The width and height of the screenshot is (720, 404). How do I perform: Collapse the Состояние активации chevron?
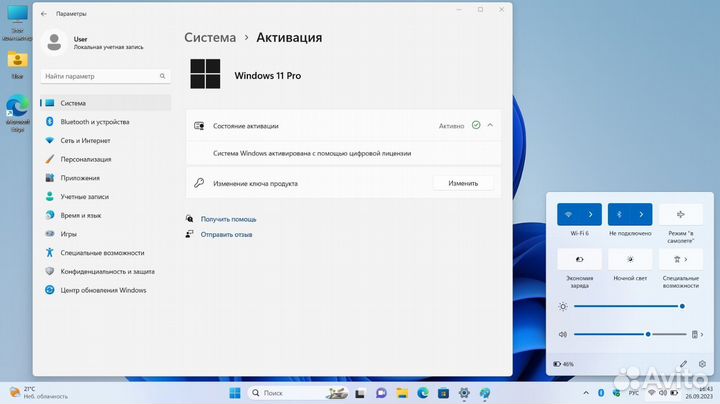pyautogui.click(x=490, y=125)
